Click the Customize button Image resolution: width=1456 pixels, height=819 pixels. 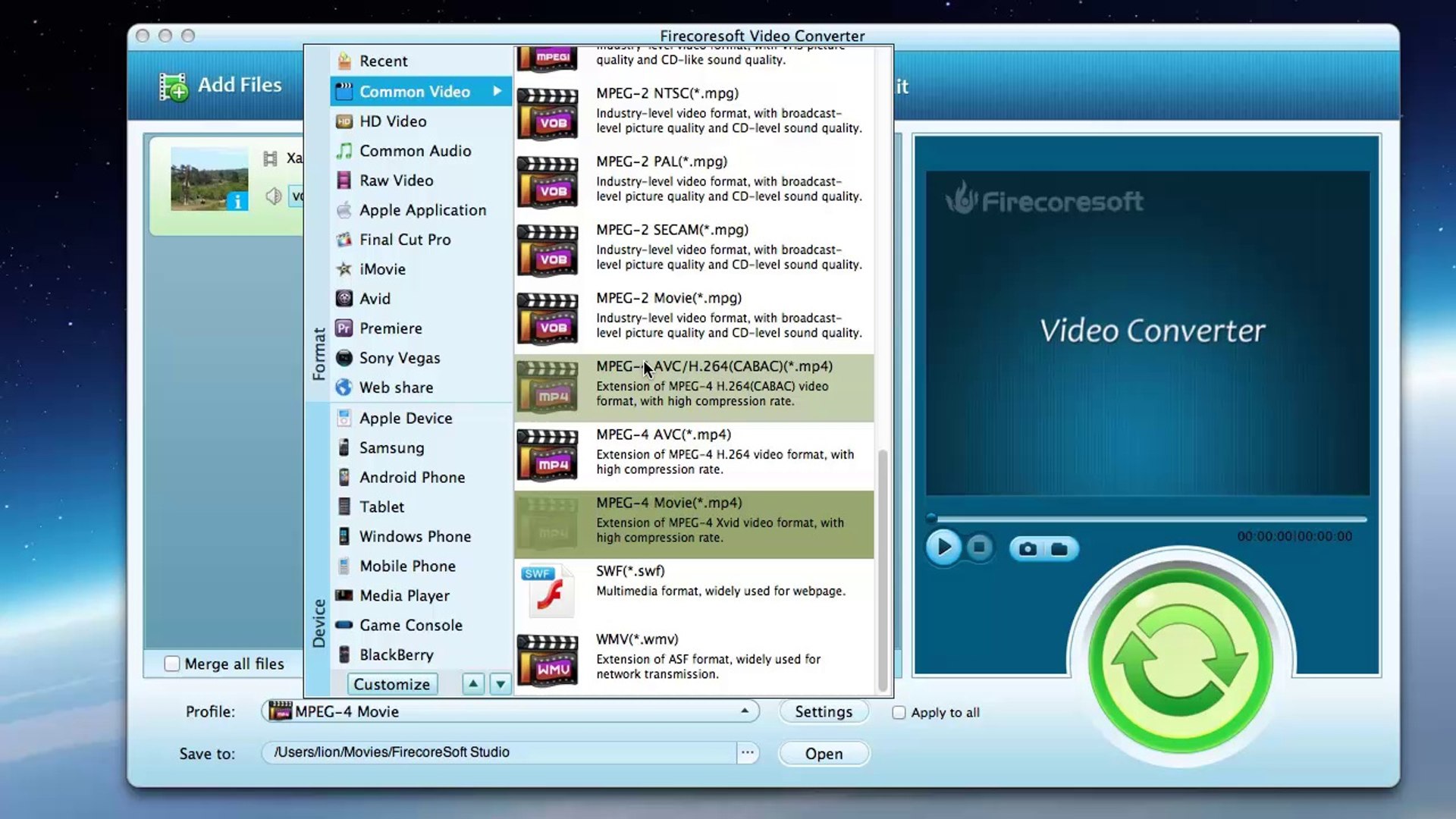(391, 684)
